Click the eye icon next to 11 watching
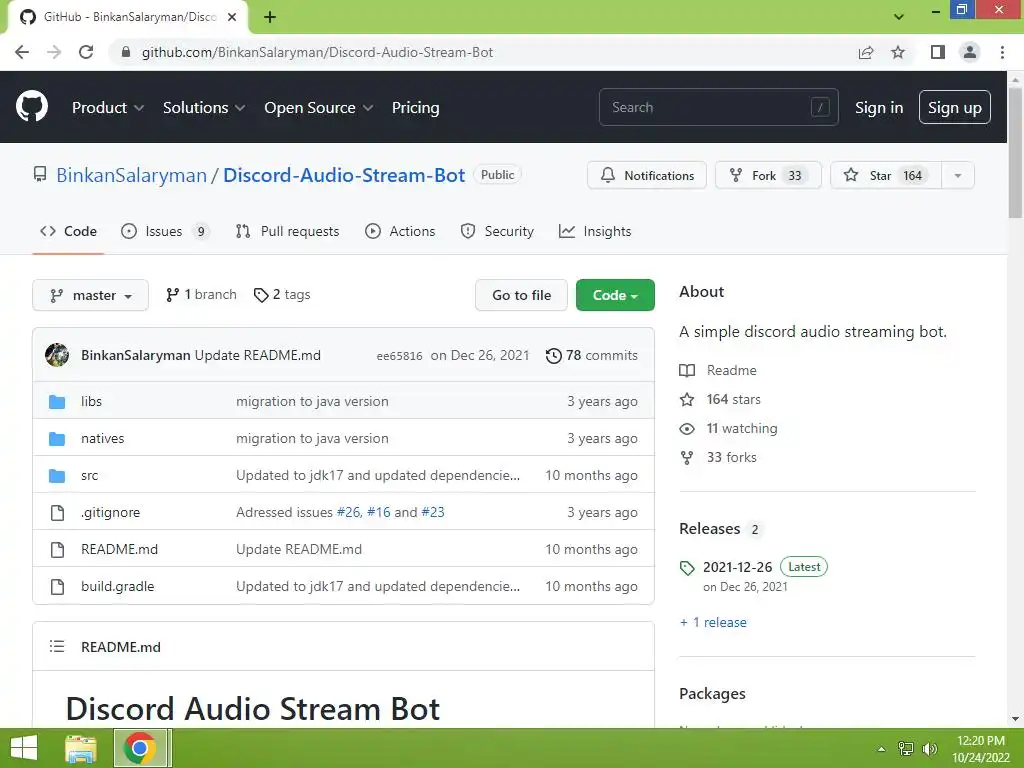Viewport: 1024px width, 768px height. click(687, 429)
